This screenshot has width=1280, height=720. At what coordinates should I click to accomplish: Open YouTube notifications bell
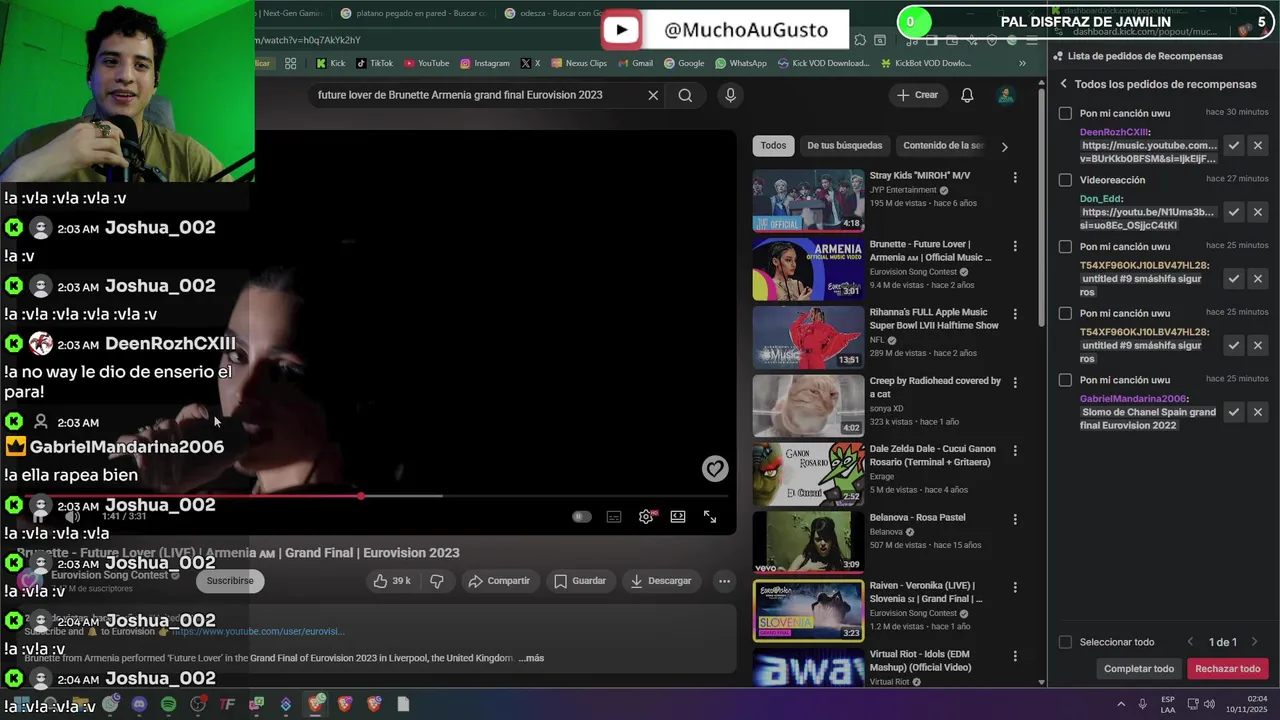pyautogui.click(x=967, y=95)
